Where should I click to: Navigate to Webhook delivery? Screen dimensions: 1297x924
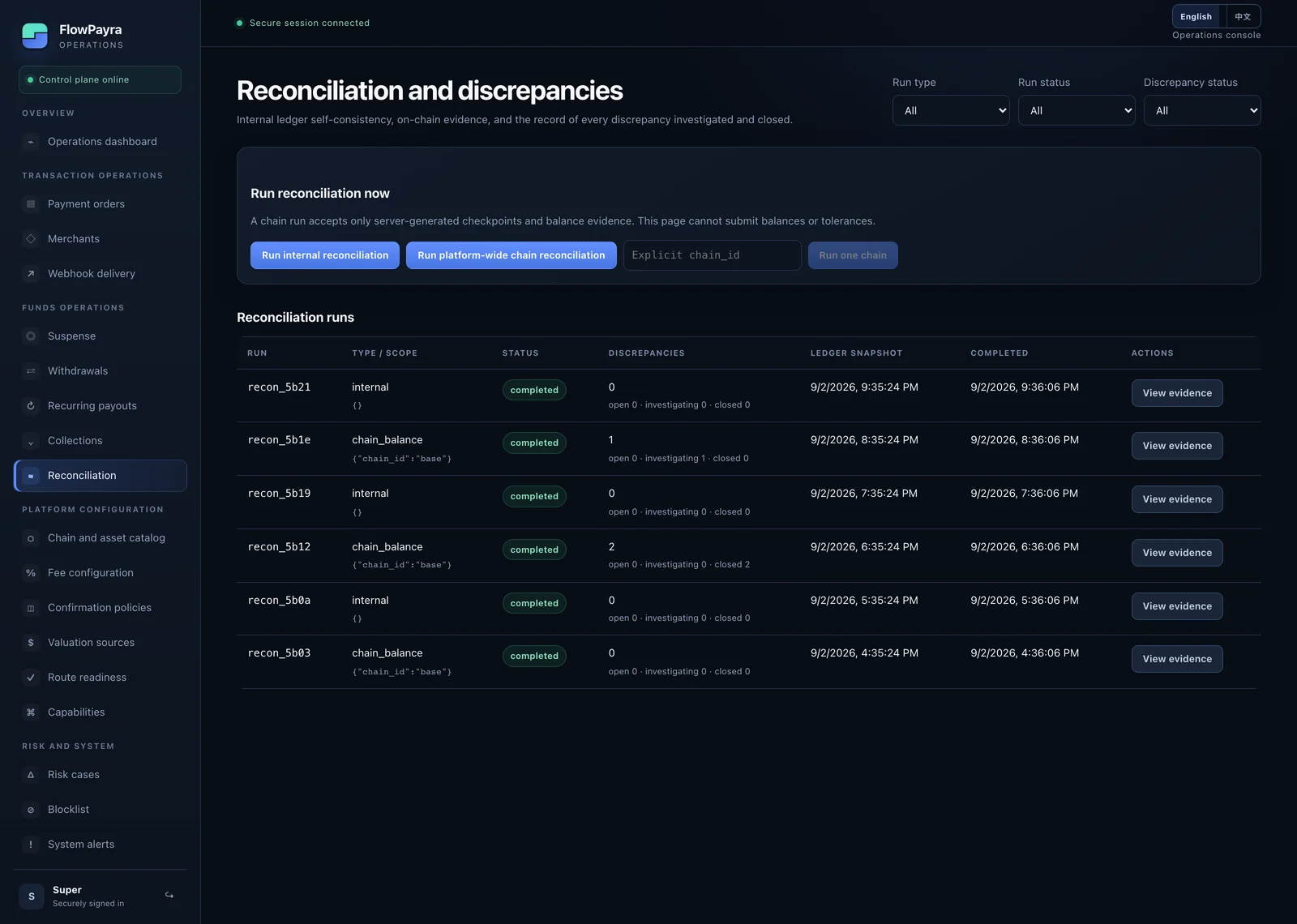[x=101, y=274]
